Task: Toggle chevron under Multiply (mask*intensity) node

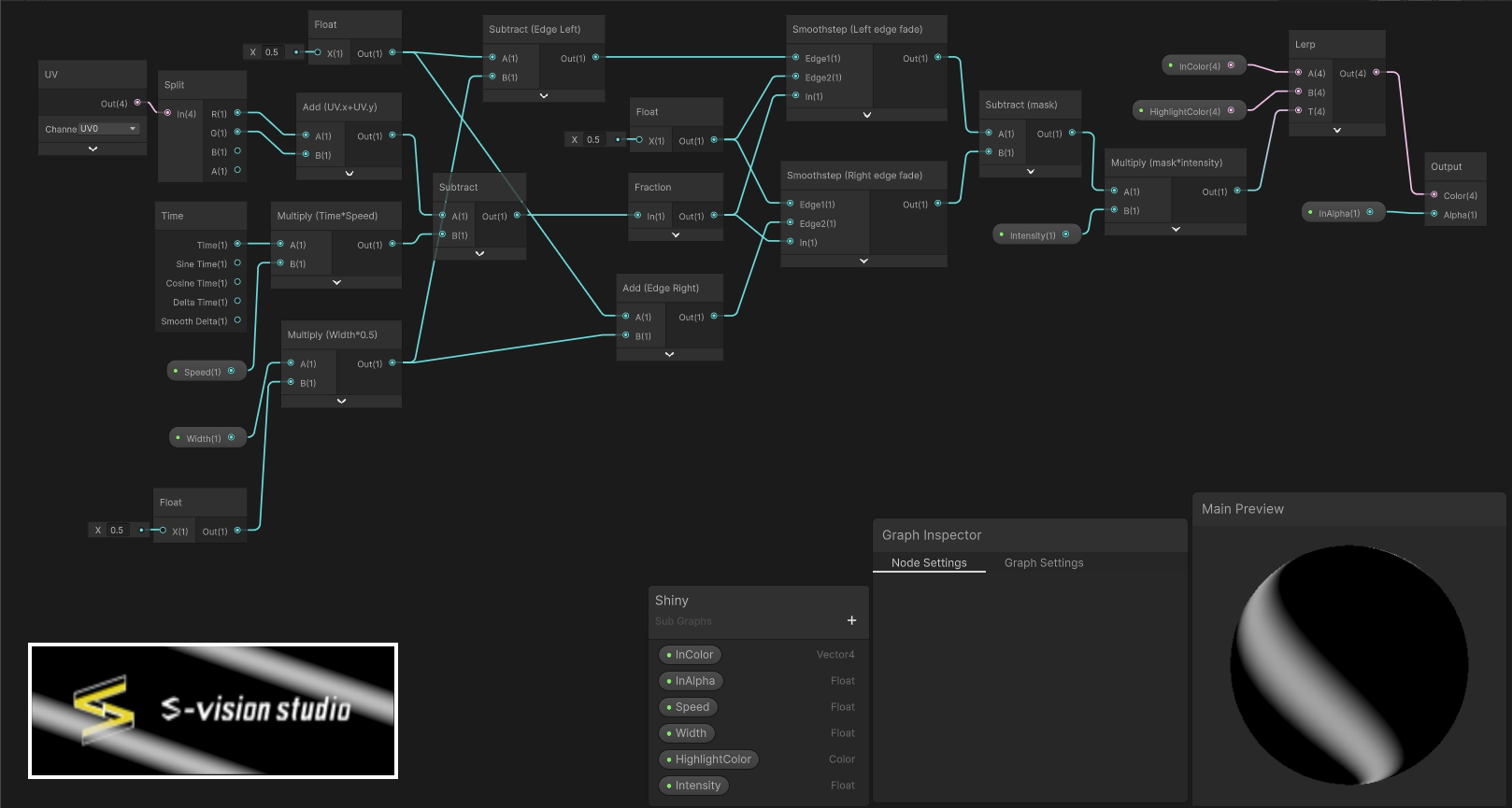Action: [x=1176, y=229]
